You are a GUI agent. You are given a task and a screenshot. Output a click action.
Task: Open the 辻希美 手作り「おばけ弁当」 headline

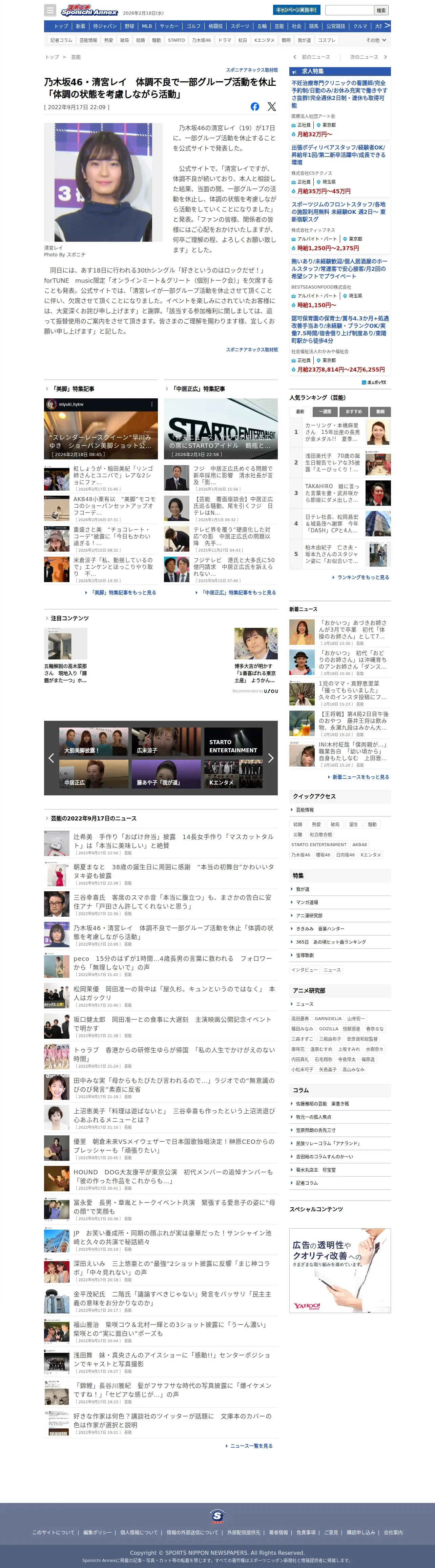click(x=173, y=841)
